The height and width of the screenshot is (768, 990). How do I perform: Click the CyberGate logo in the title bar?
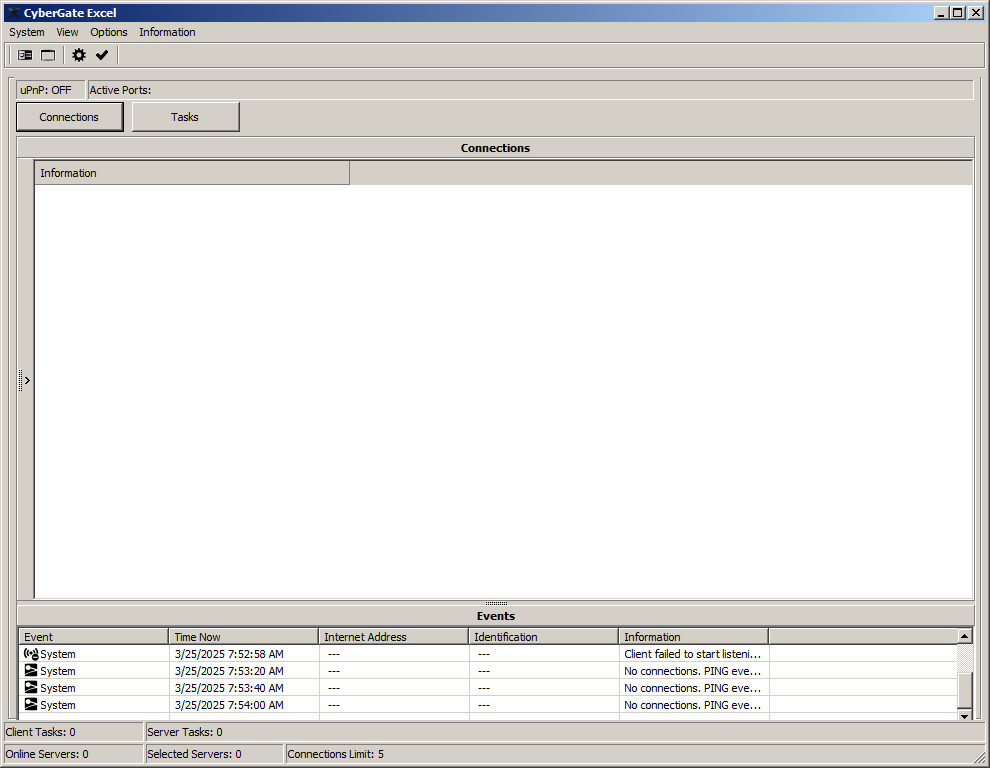coord(13,13)
